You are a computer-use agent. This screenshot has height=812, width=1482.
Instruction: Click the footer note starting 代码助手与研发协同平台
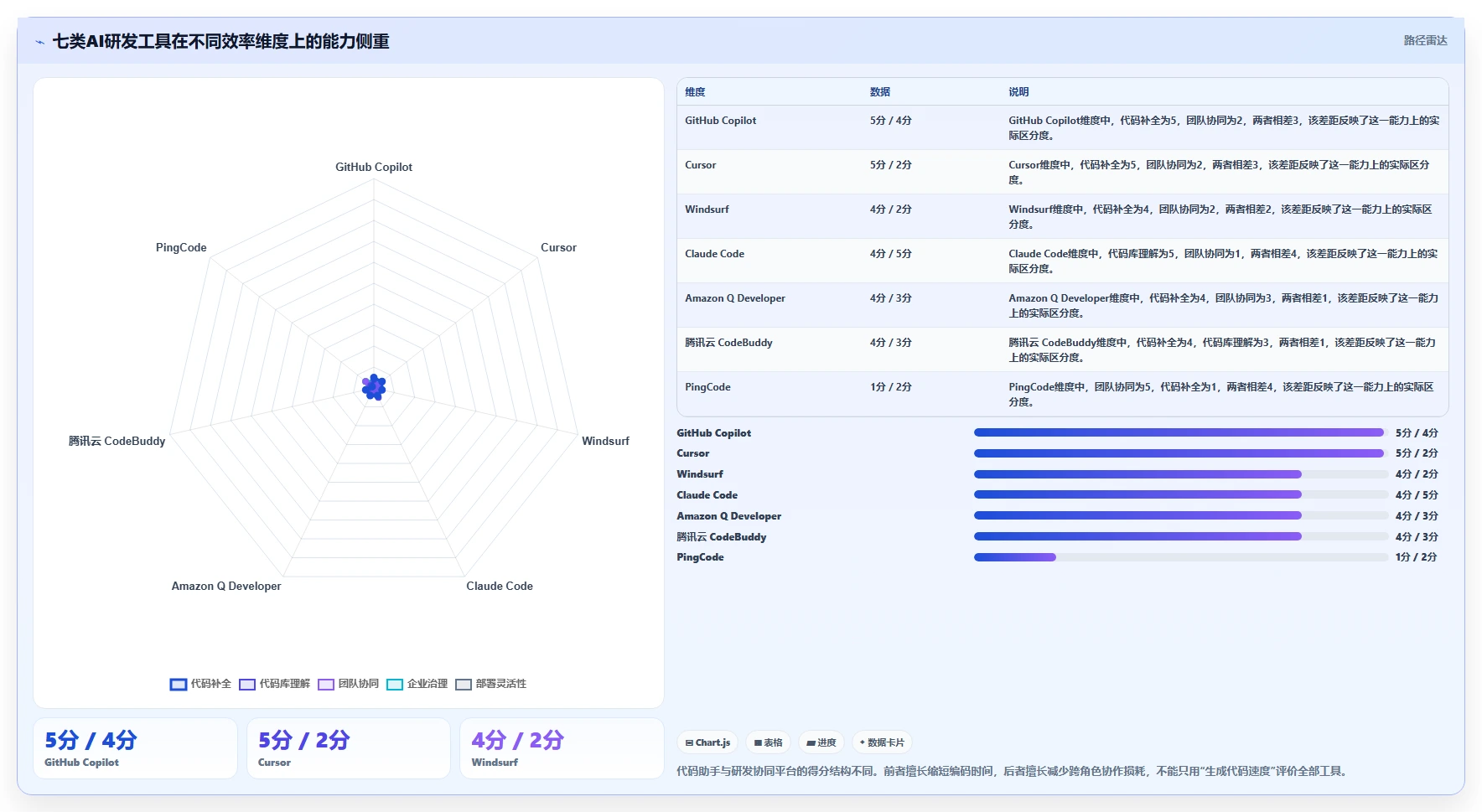tap(1014, 772)
